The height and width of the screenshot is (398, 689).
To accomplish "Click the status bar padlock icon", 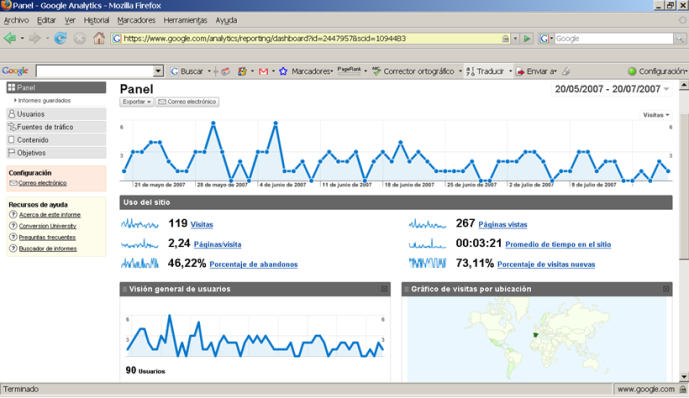I will point(683,389).
